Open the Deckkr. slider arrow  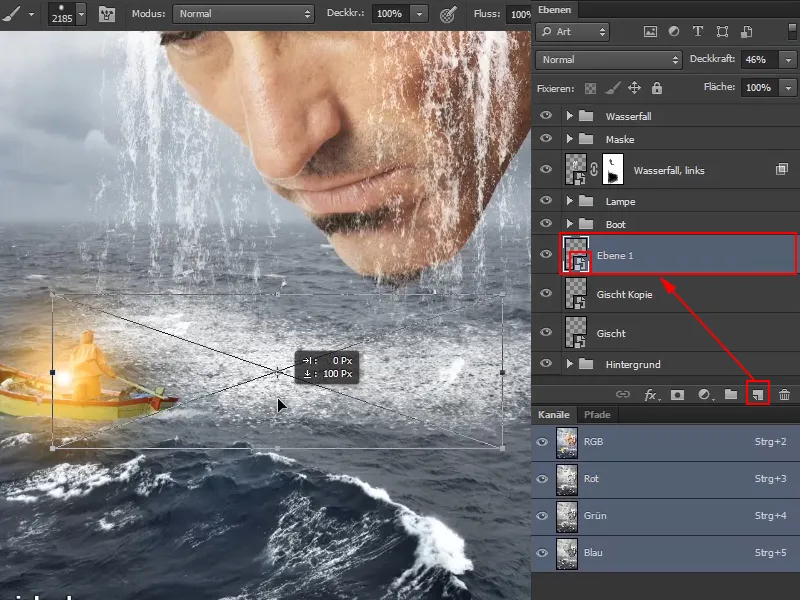pyautogui.click(x=419, y=14)
